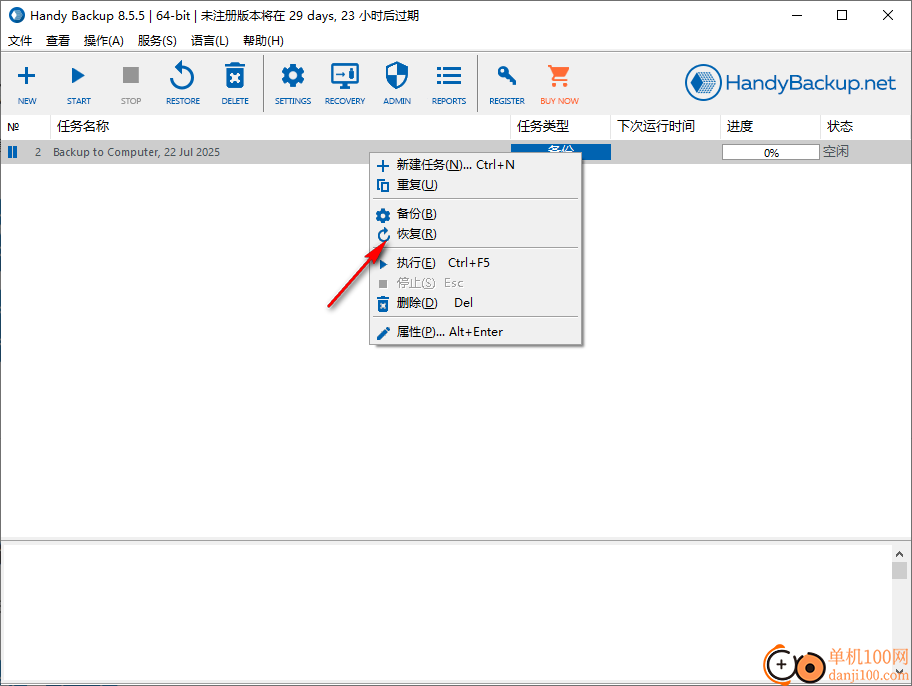Open REPORTS list toolbar icon
Image resolution: width=912 pixels, height=686 pixels.
coord(449,84)
